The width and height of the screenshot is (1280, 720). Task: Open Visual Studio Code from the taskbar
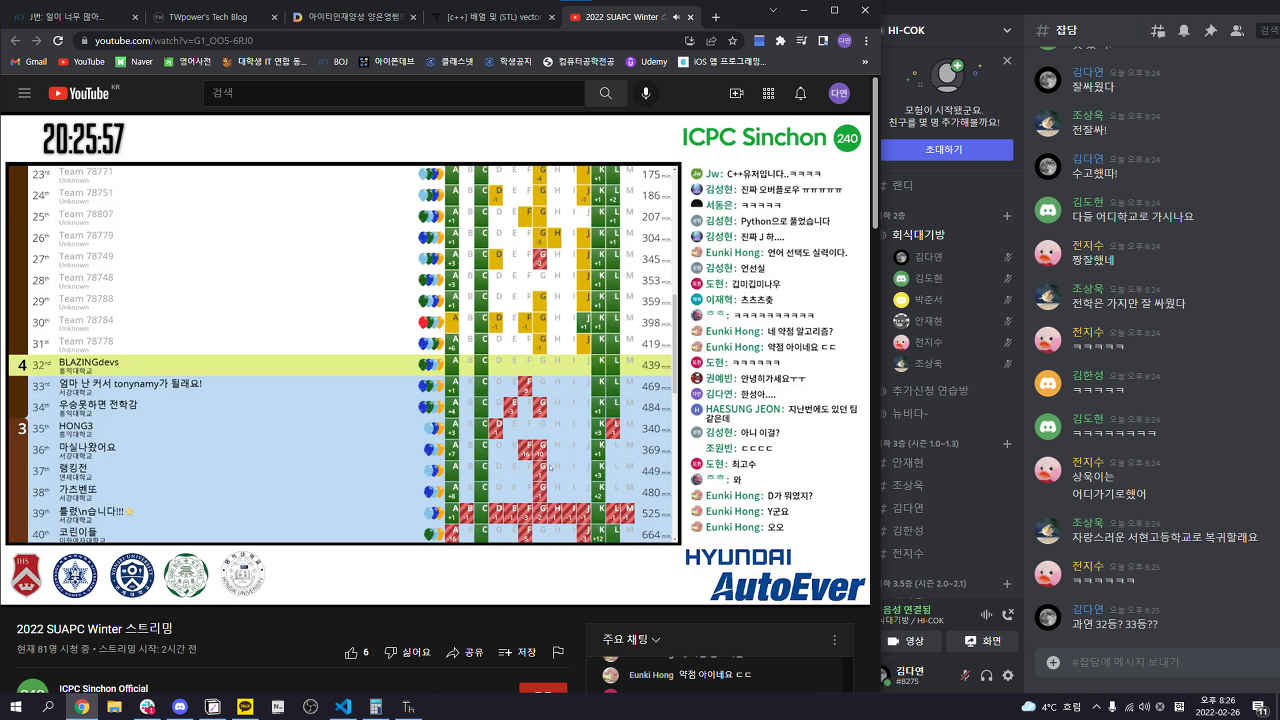pos(343,707)
